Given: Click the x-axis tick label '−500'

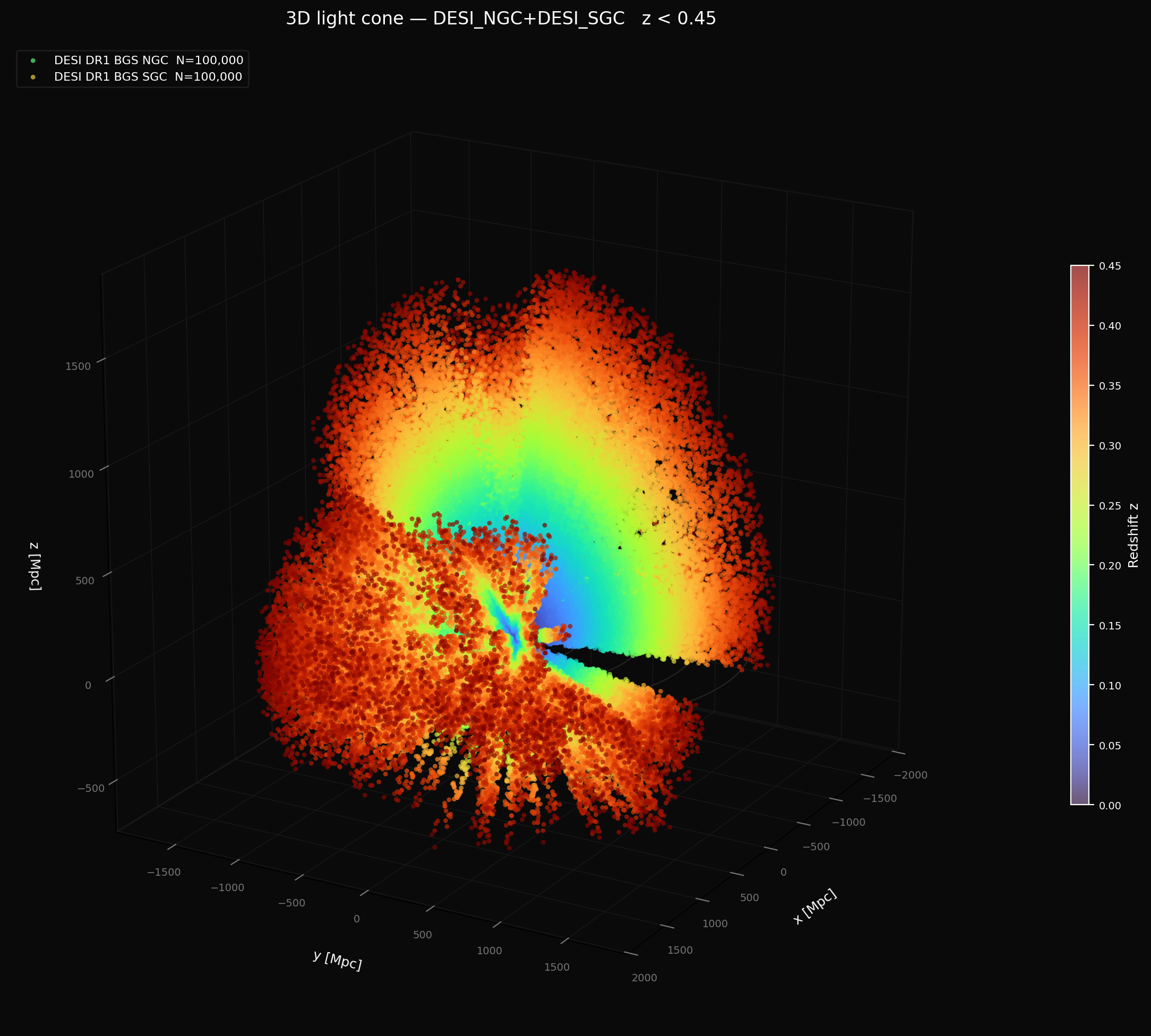Looking at the screenshot, I should pos(816,847).
